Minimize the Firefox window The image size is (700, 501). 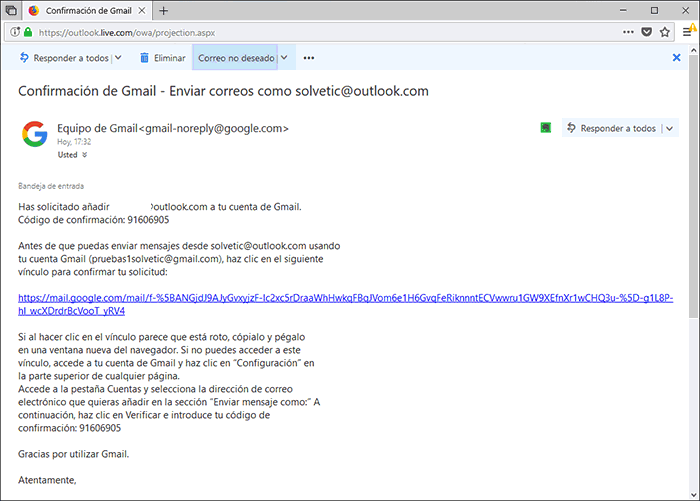point(624,10)
